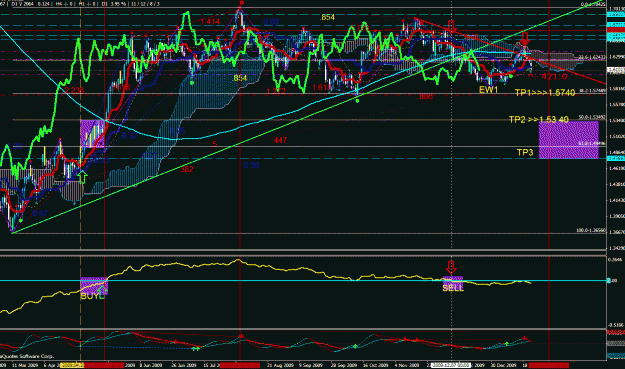Select the TP2 >>1.53 40 label
The image size is (625, 369).
pyautogui.click(x=539, y=119)
